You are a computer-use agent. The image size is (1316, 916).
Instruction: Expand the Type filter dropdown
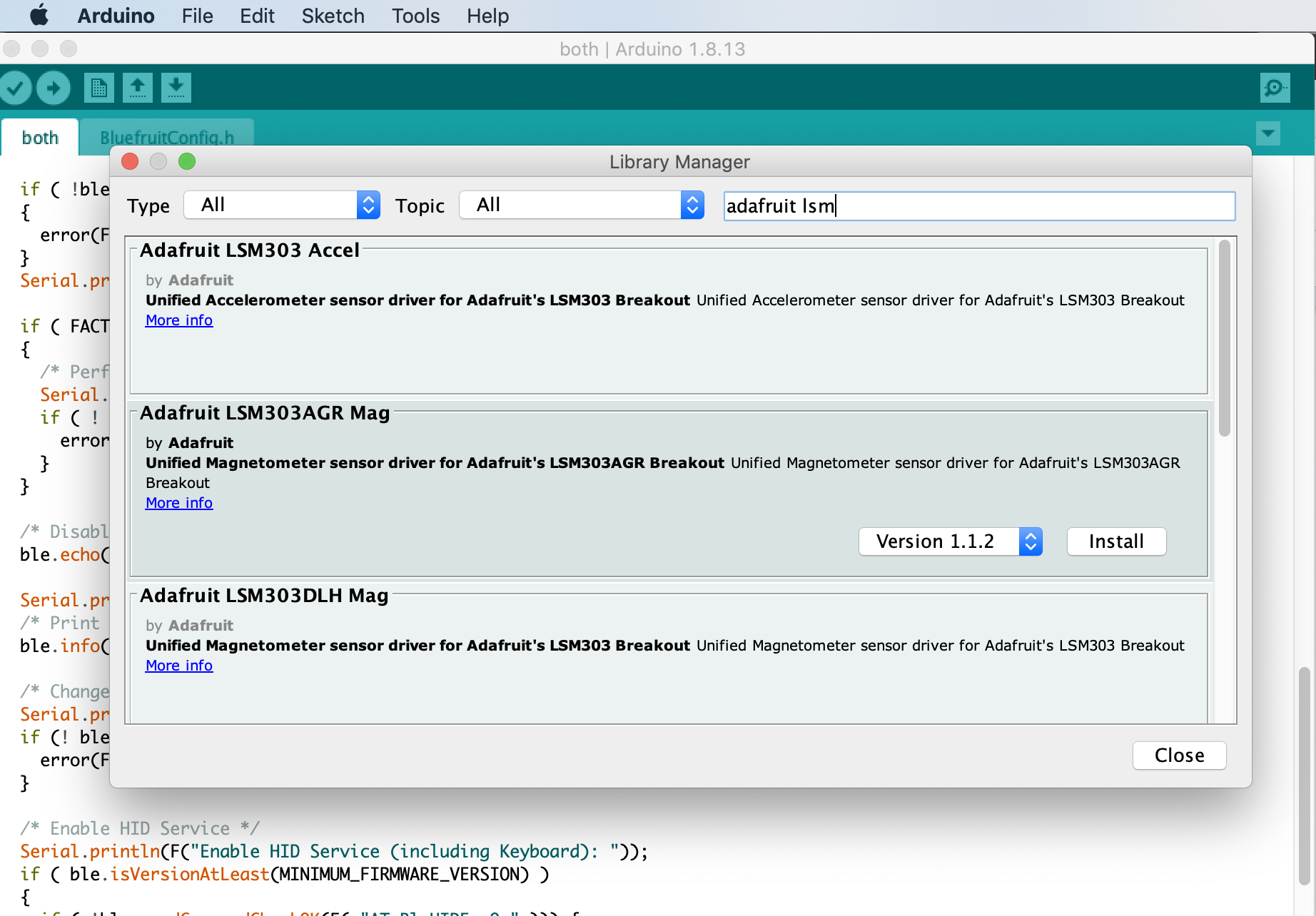[282, 205]
